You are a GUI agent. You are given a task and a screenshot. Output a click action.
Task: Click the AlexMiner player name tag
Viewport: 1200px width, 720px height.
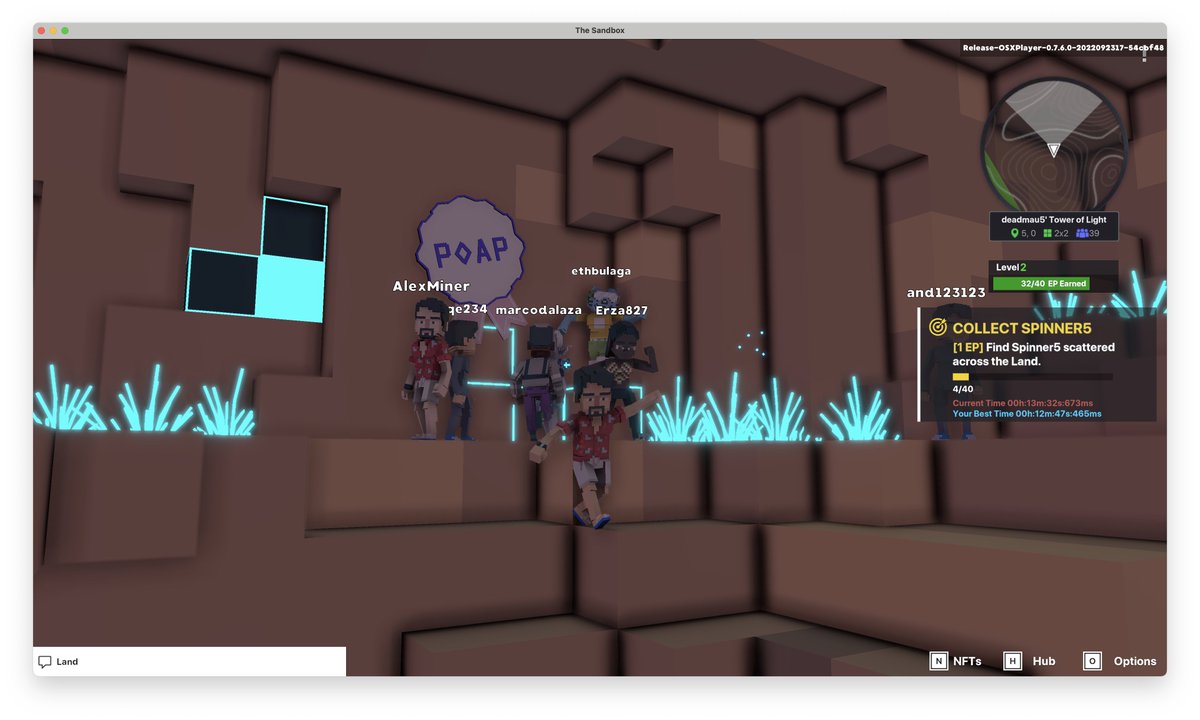pos(431,286)
